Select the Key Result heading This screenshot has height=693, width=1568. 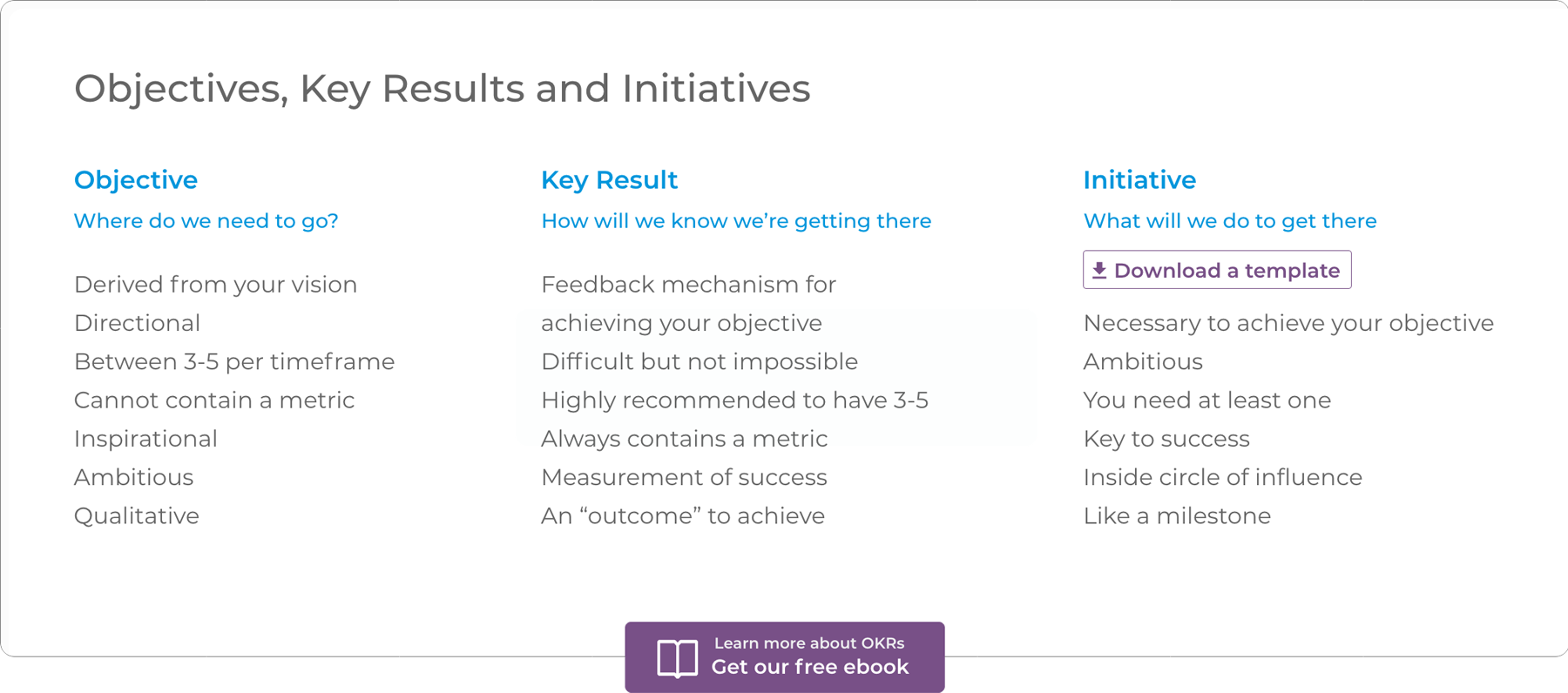[609, 180]
